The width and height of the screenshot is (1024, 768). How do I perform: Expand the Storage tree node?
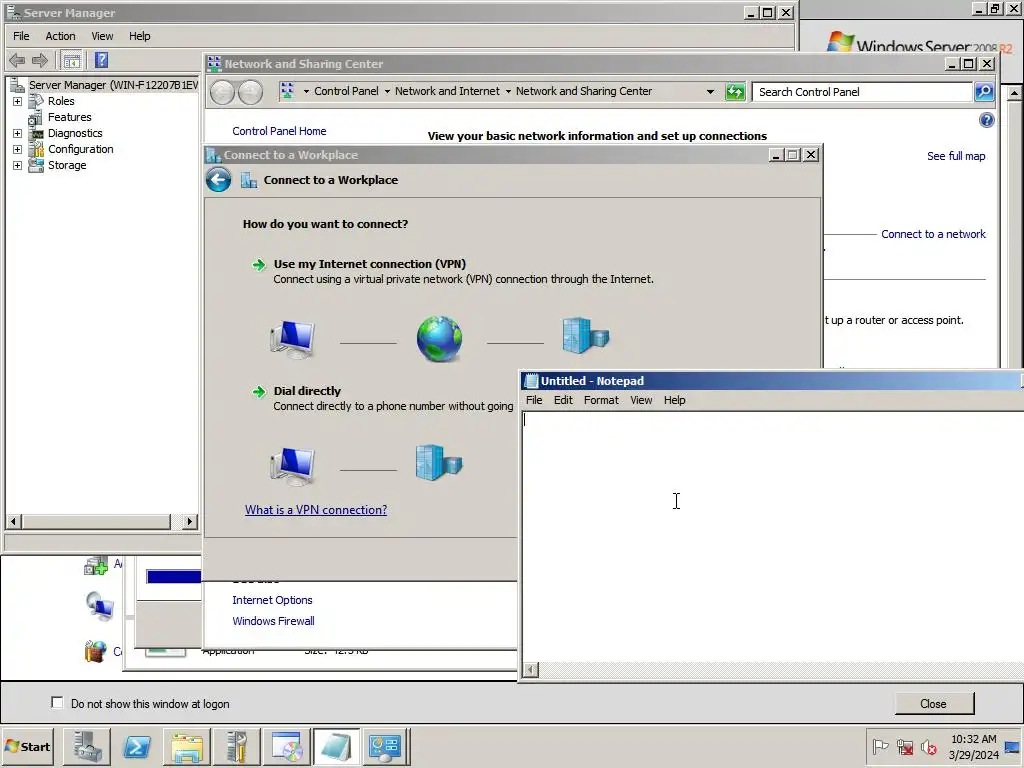[18, 165]
